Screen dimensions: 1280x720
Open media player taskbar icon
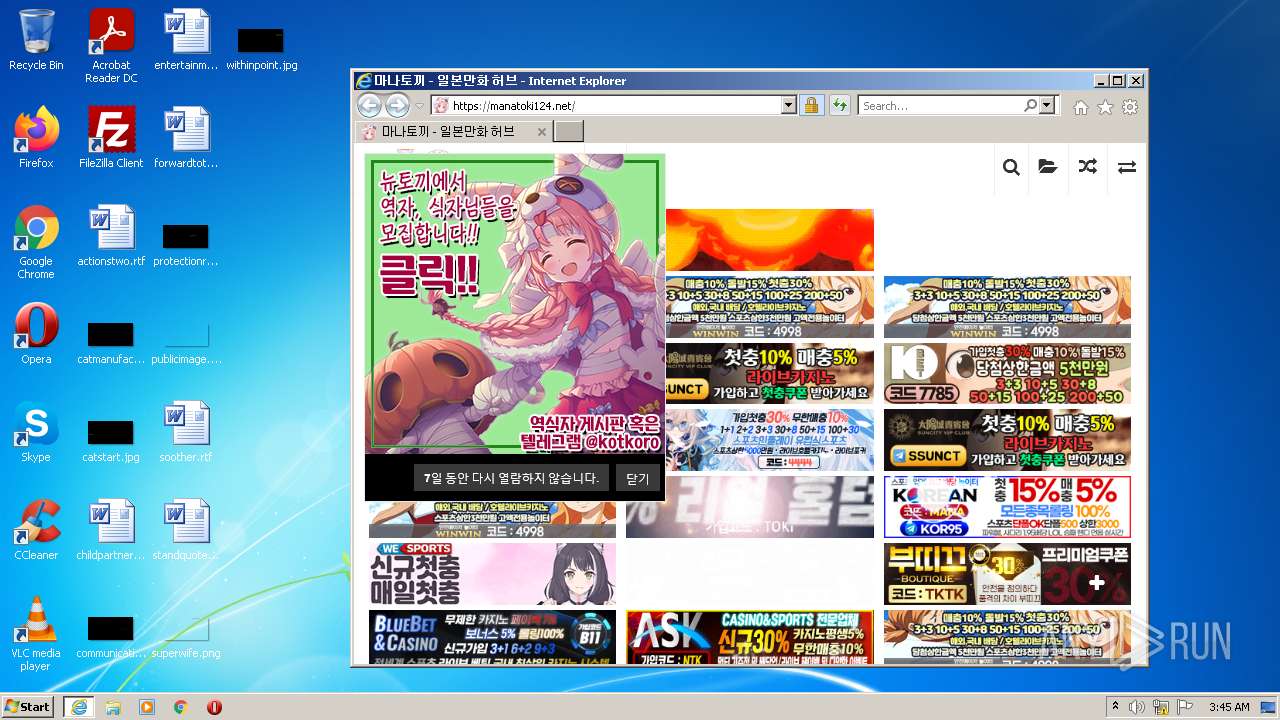(147, 707)
